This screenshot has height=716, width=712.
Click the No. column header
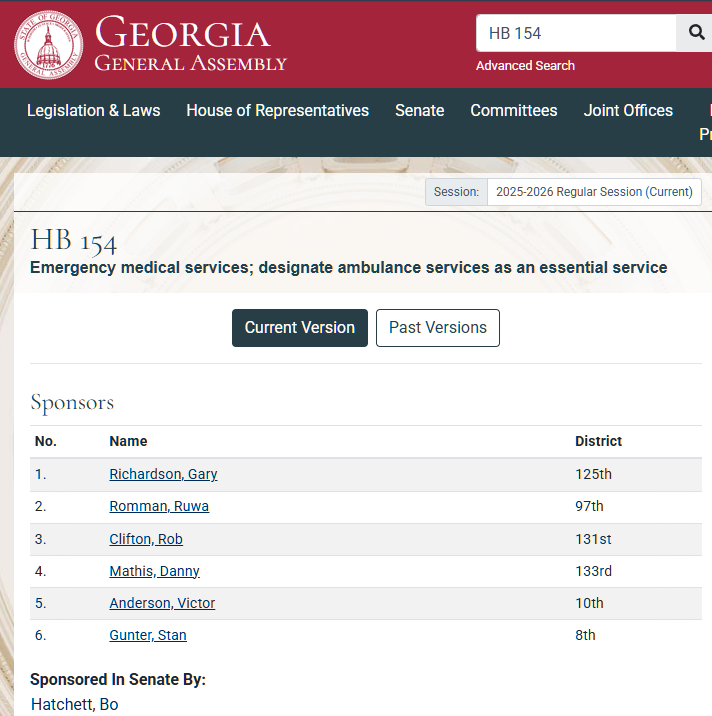pyautogui.click(x=46, y=441)
